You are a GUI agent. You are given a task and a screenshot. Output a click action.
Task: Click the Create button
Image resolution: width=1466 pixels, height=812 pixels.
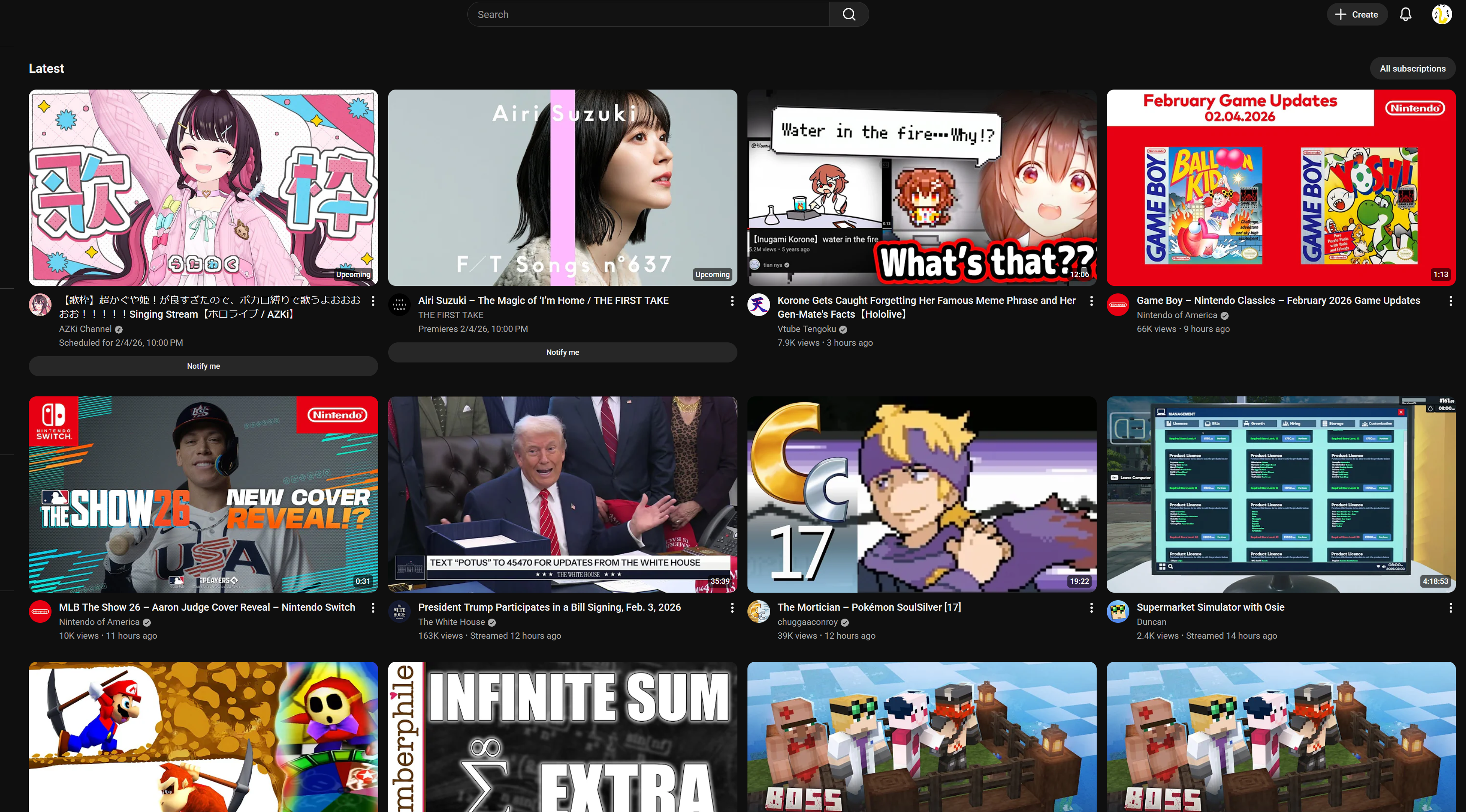tap(1357, 14)
